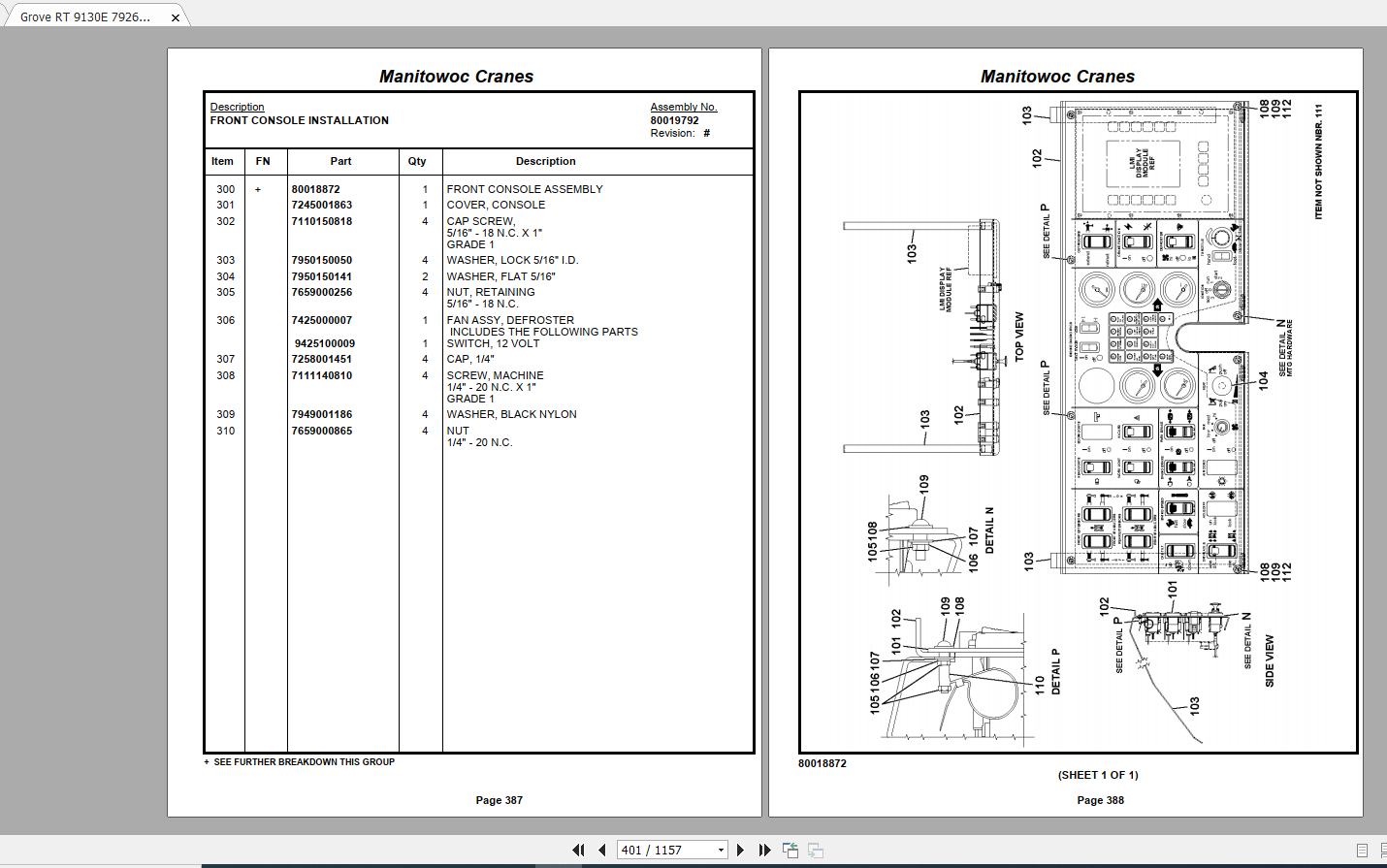This screenshot has height=868, width=1387.
Task: Click part number 80018872 in the parts table
Action: tap(316, 189)
